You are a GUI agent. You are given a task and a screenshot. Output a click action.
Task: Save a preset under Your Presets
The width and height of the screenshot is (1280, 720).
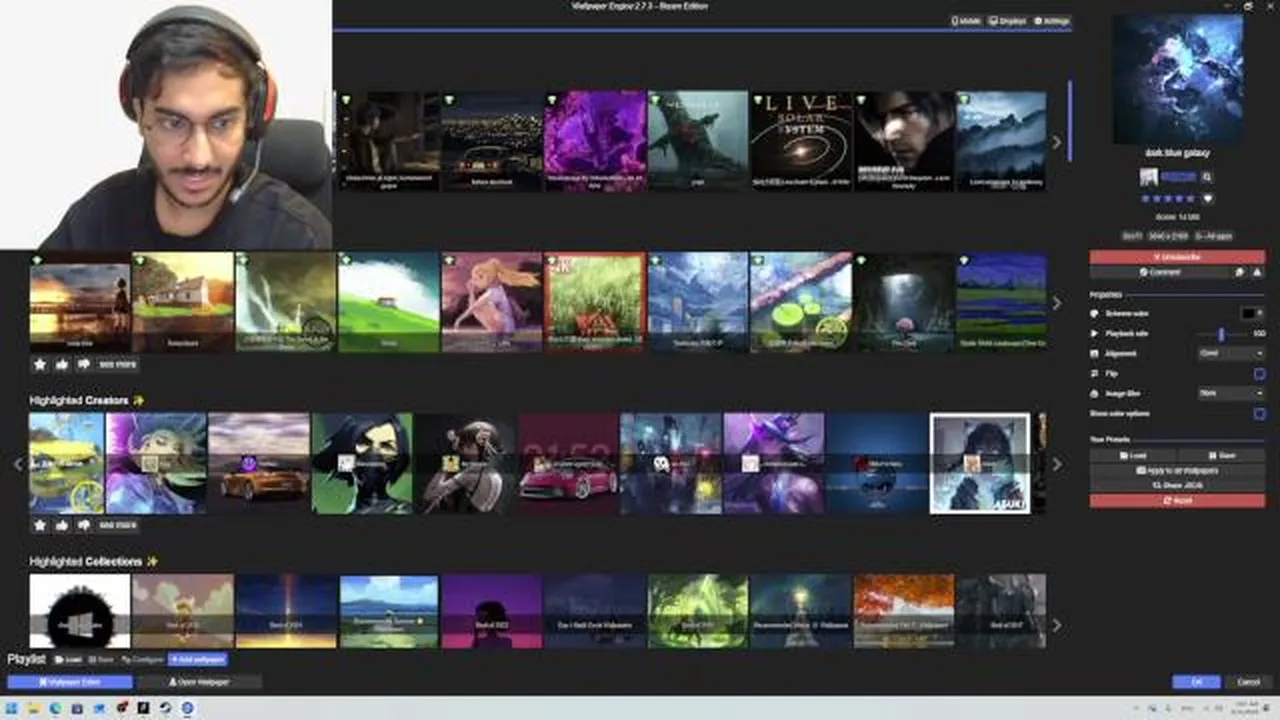pos(1222,455)
